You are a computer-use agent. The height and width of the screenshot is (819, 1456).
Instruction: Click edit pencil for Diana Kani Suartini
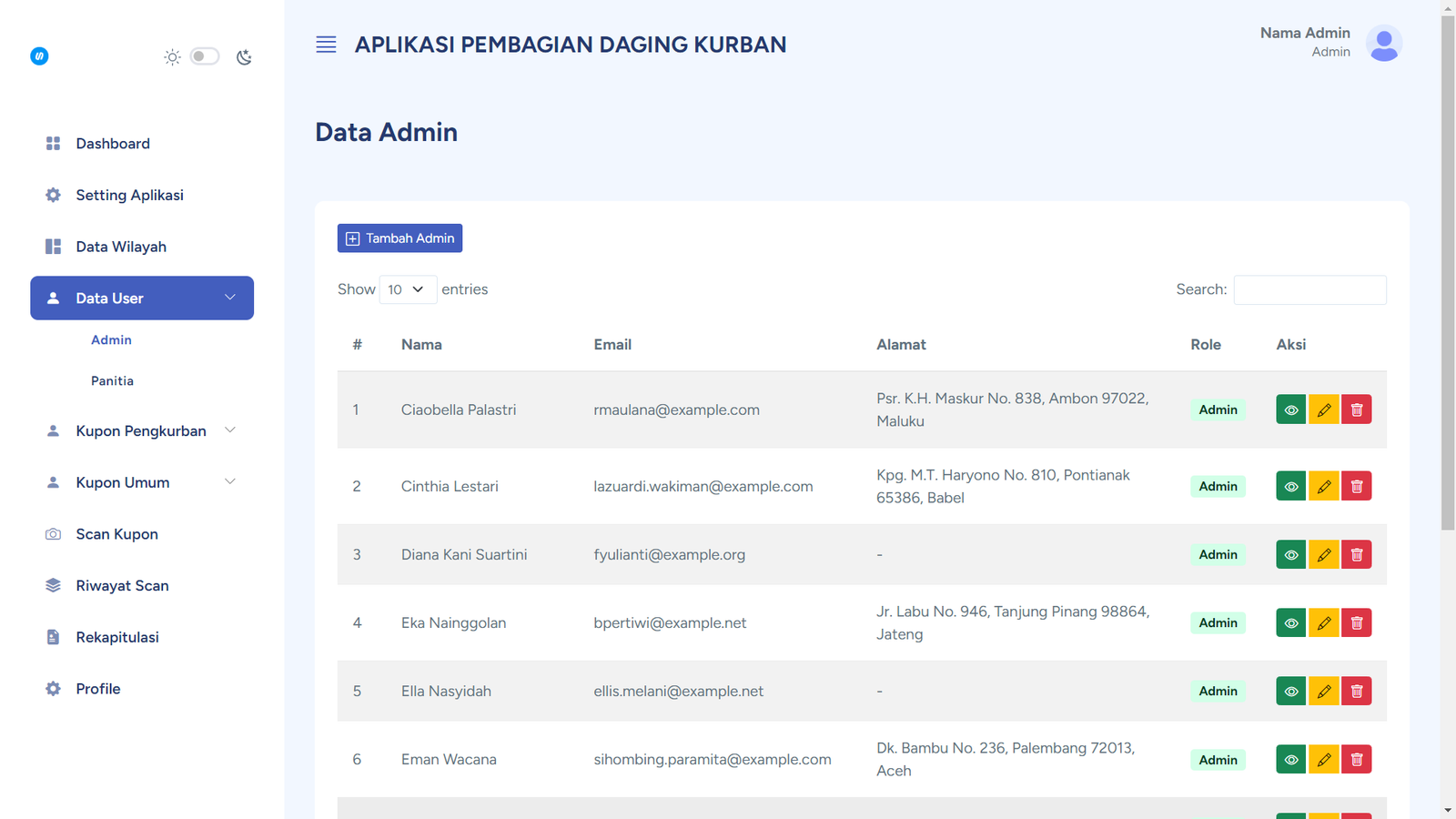(x=1323, y=555)
